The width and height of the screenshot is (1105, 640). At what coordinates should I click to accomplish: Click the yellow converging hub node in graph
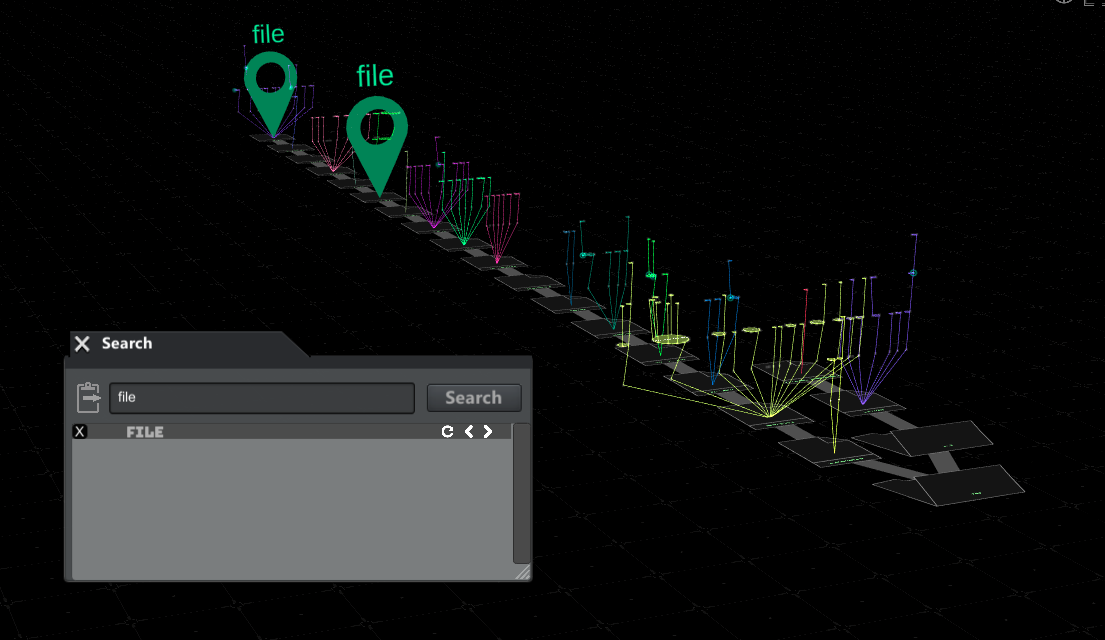pyautogui.click(x=769, y=413)
